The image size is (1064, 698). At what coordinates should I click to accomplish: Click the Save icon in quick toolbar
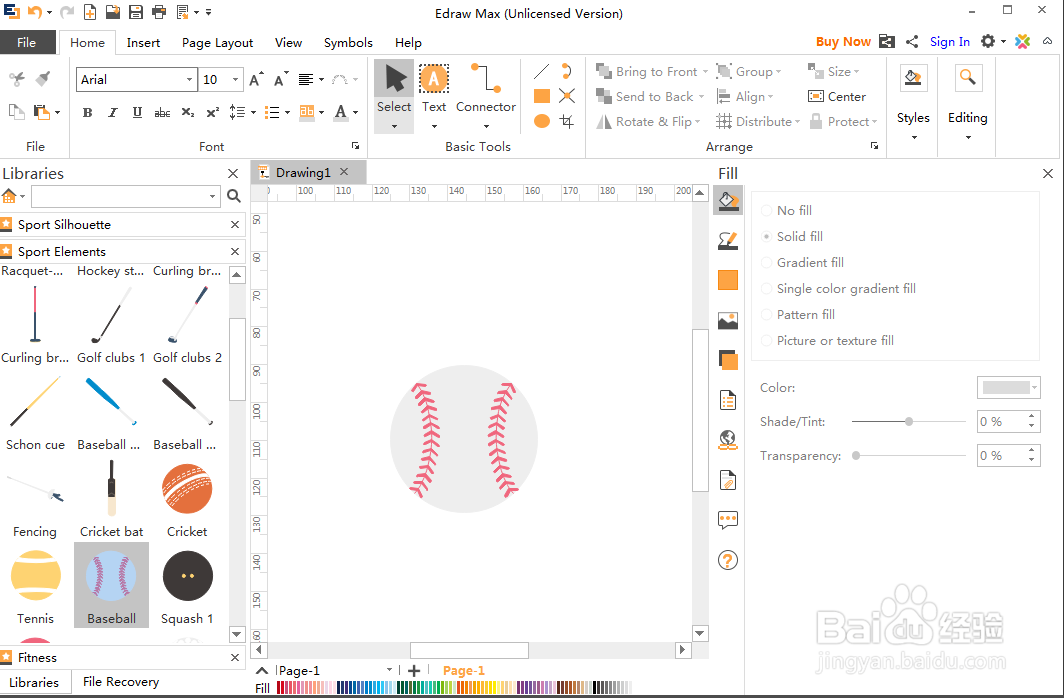click(136, 12)
